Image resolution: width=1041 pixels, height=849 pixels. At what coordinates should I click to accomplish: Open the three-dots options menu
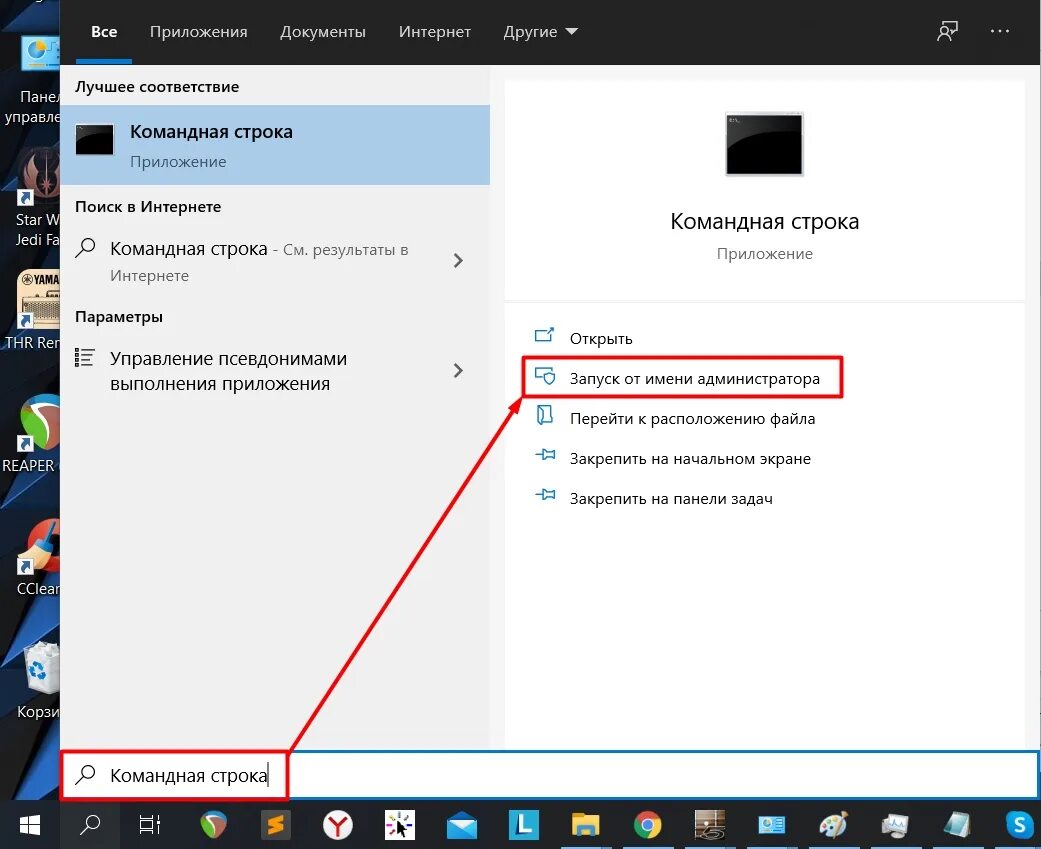tap(999, 31)
